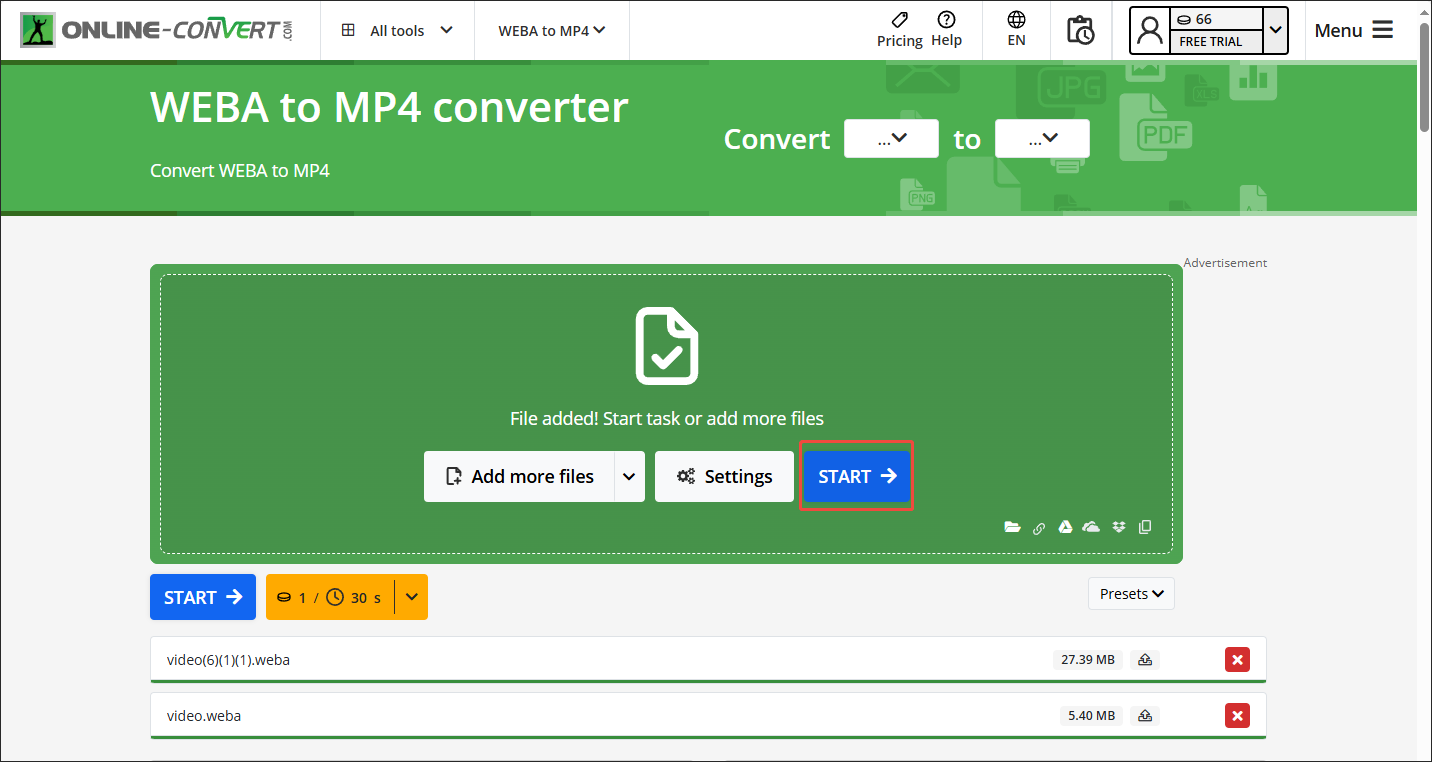Import file from OneDrive cloud icon
Screen dimensions: 1432x762
coord(1092,527)
